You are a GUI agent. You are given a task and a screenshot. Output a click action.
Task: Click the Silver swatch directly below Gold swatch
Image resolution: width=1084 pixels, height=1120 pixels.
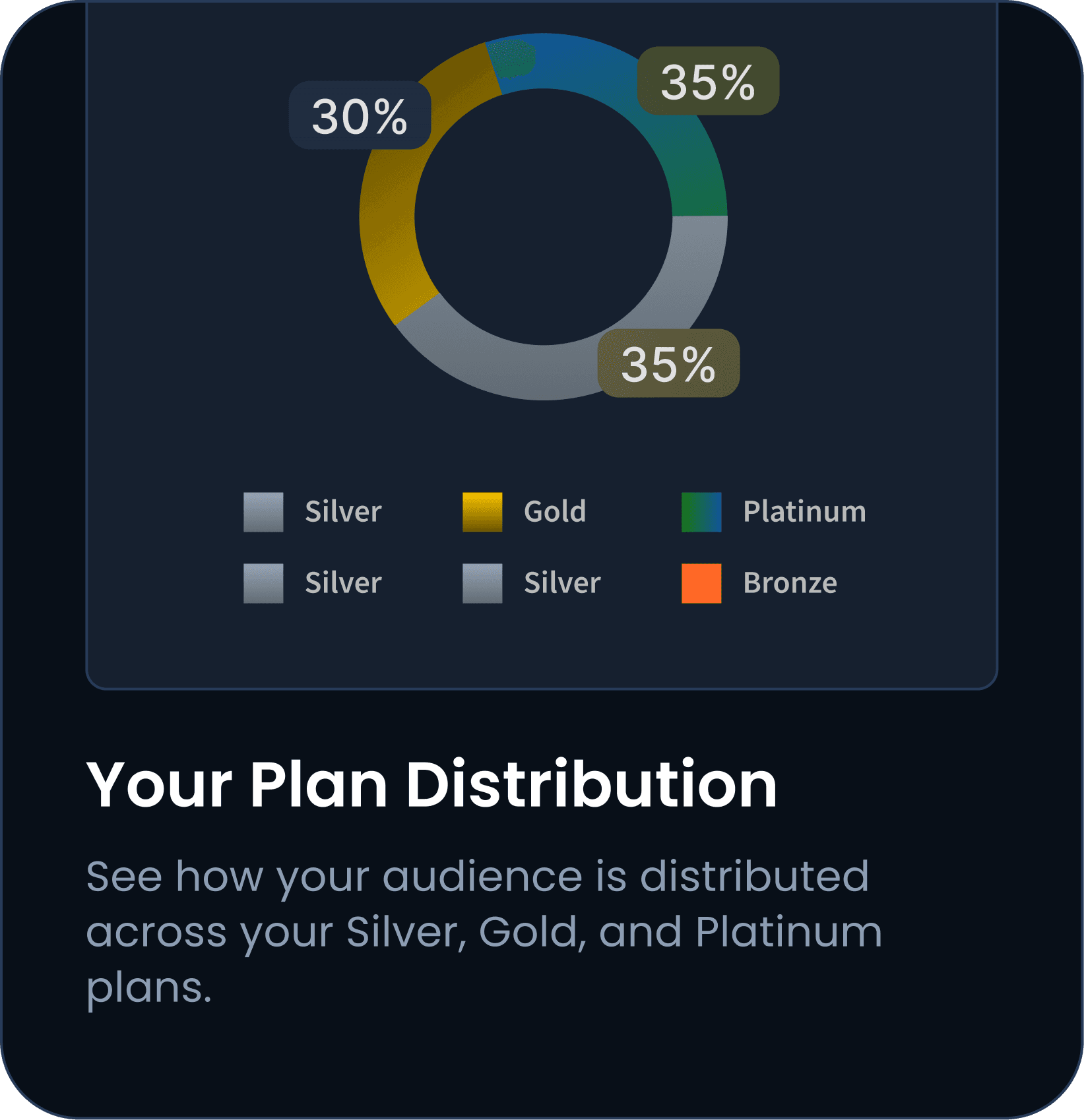click(x=482, y=583)
